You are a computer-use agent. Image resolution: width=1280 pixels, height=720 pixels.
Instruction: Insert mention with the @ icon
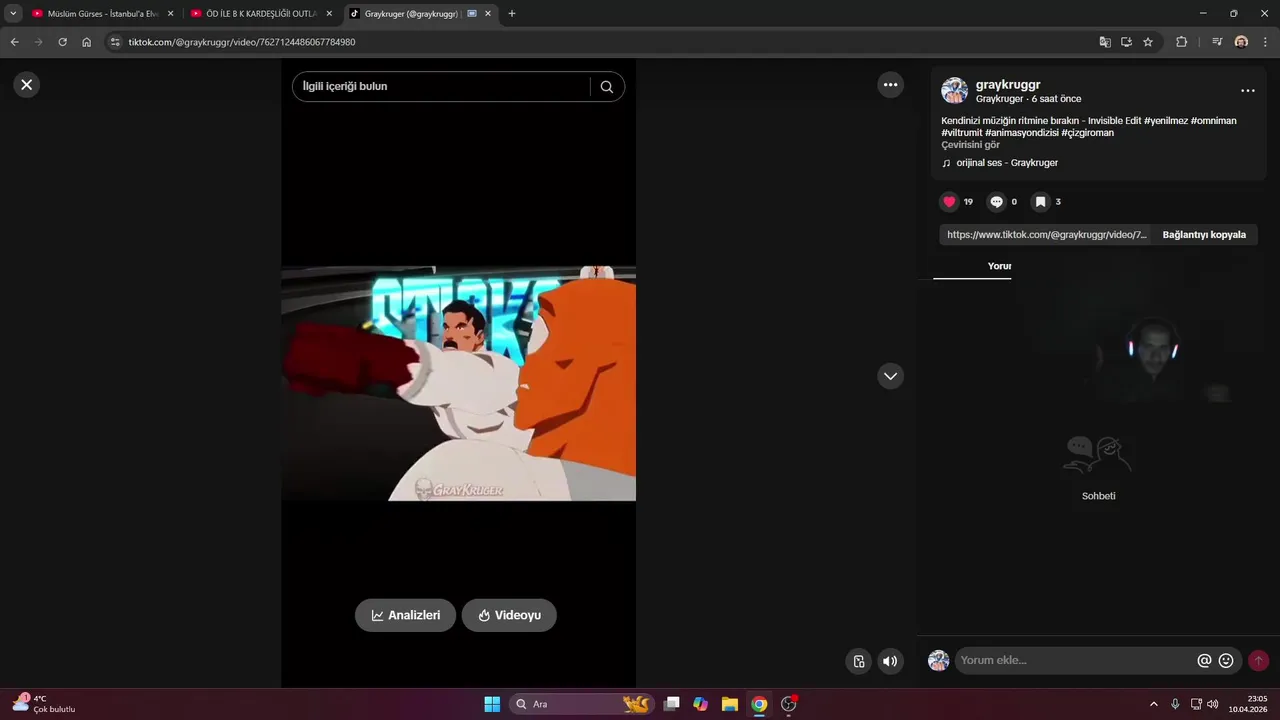pyautogui.click(x=1204, y=660)
